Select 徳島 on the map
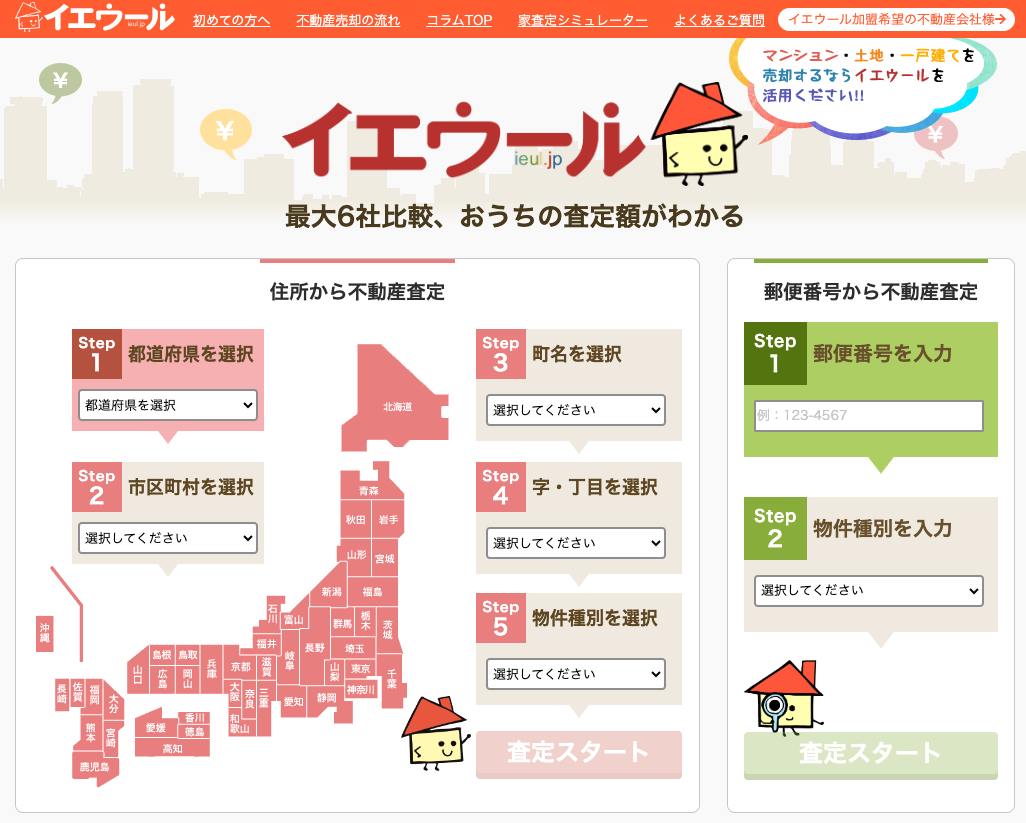 point(194,732)
